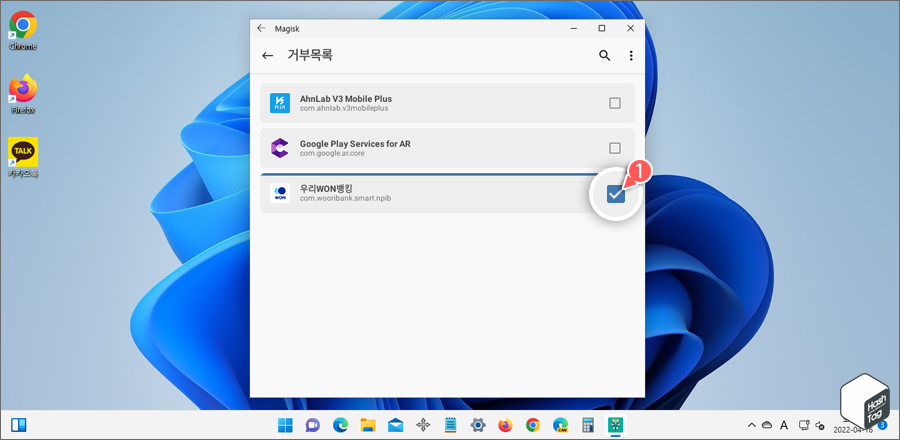Viewport: 900px width, 440px height.
Task: Maximize the Magisk window
Action: tap(602, 28)
